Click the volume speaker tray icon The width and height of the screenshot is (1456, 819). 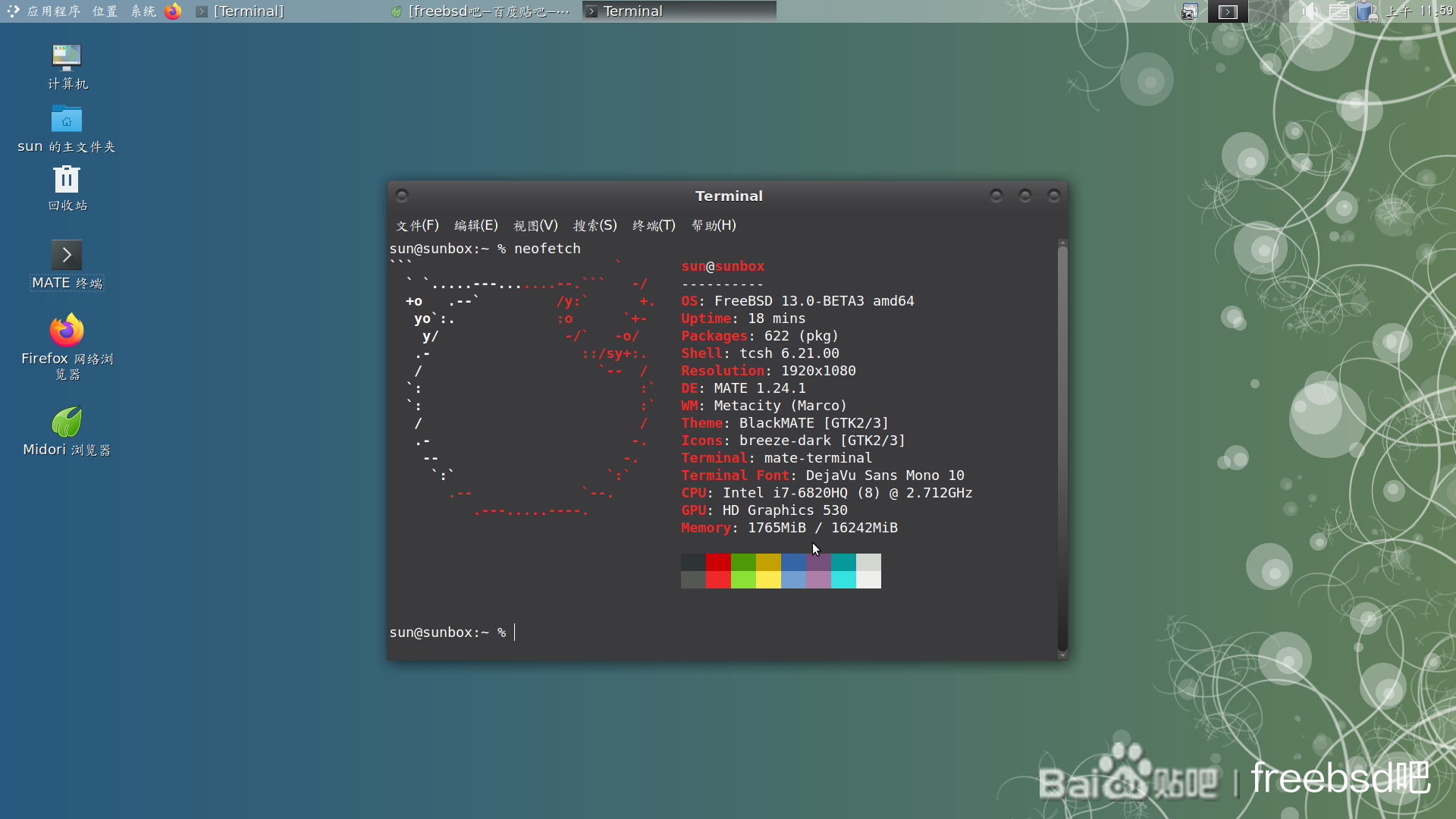pyautogui.click(x=1310, y=11)
